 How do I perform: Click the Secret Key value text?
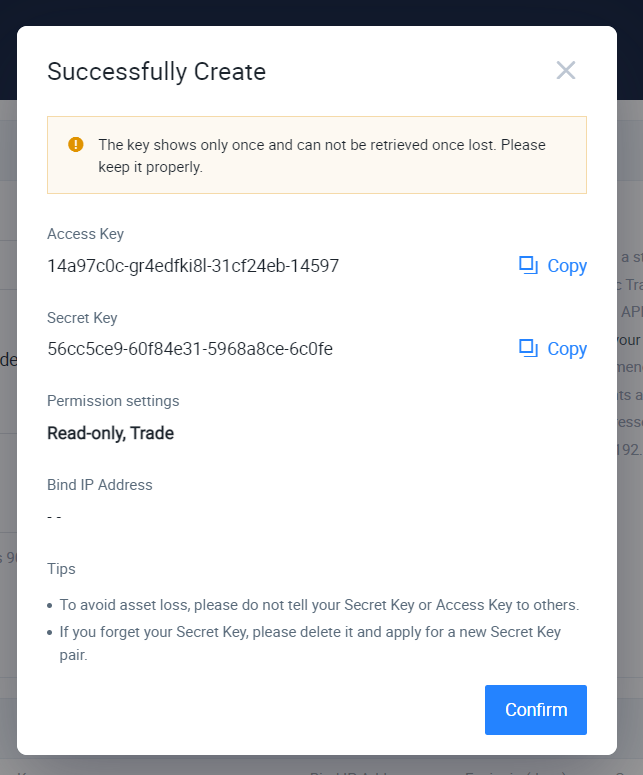click(x=190, y=349)
